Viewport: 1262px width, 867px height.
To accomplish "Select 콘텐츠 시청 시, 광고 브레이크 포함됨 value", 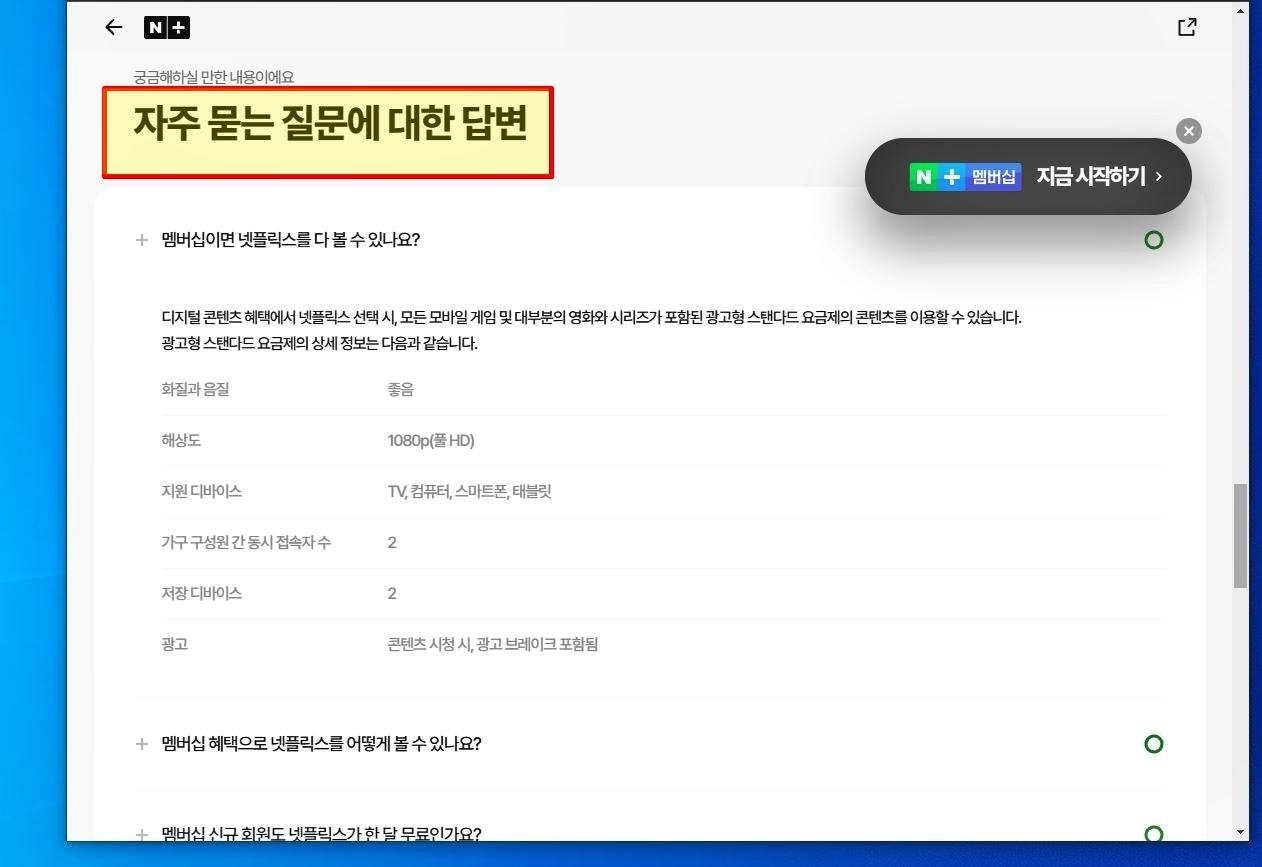I will point(493,644).
